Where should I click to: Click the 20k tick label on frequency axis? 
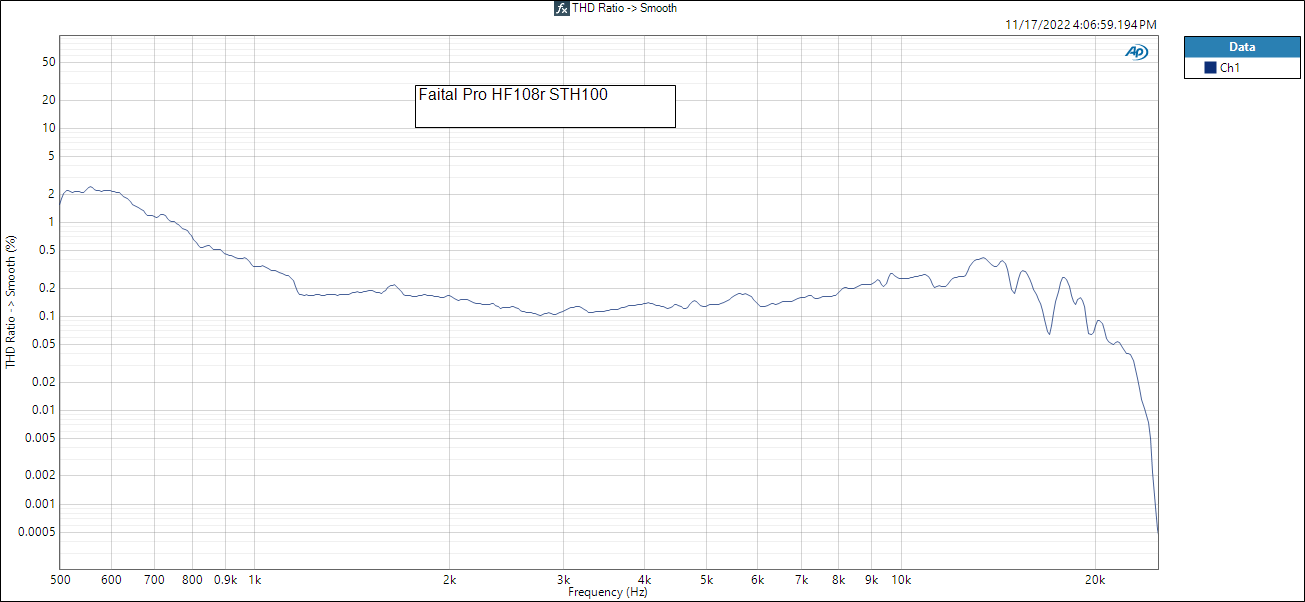tap(1095, 580)
